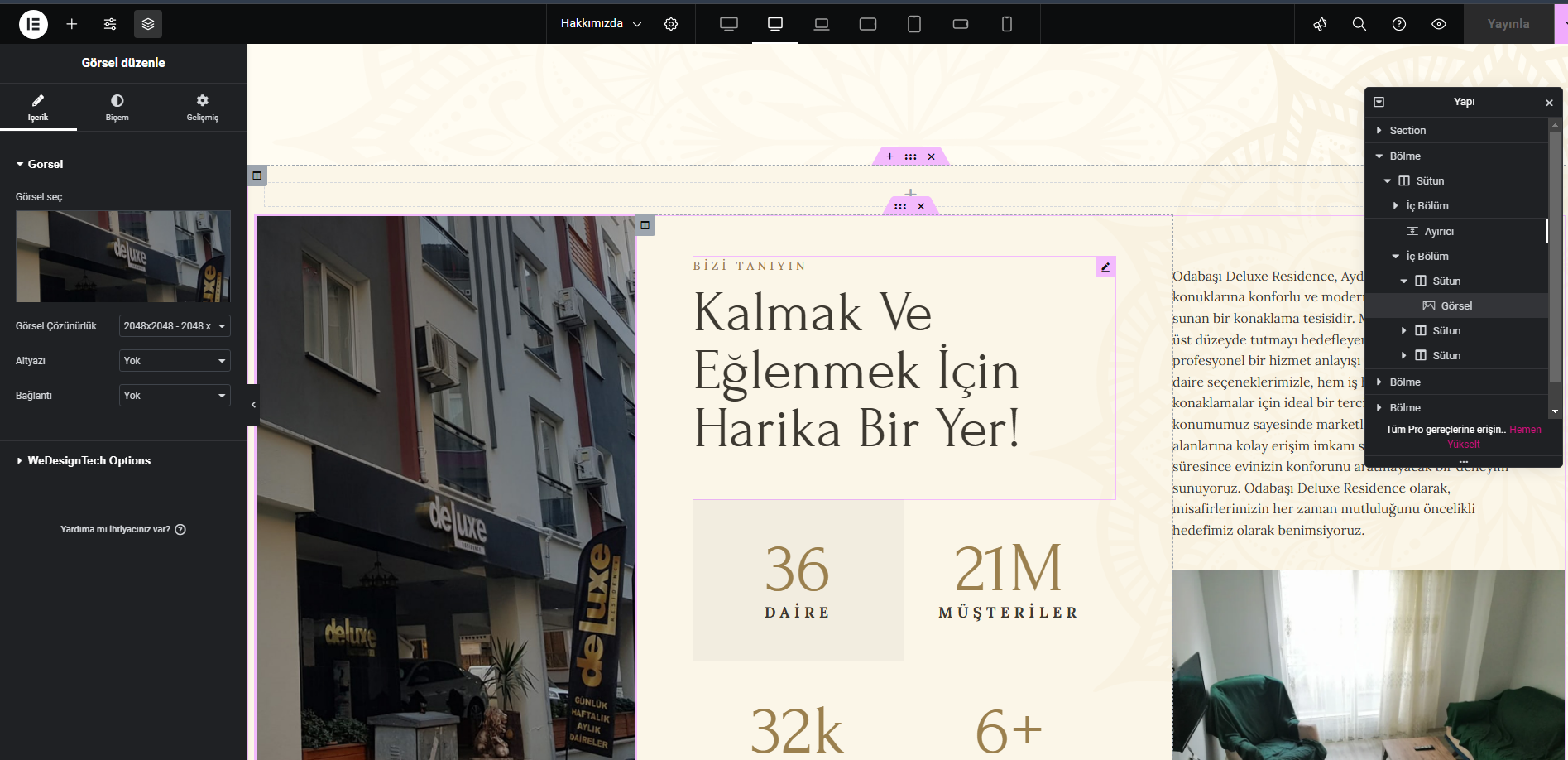Click the Deluxe building image on canvas
Screen dimensions: 1568x760
[446, 488]
